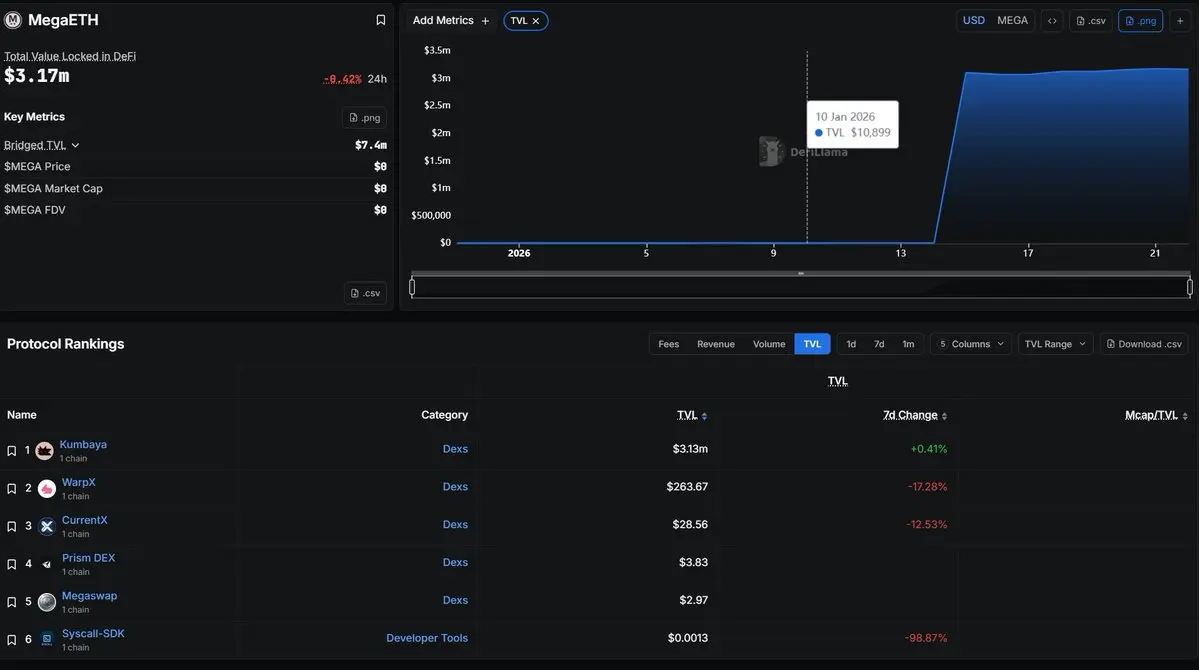Click the $3.13m TVL cell
This screenshot has height=670, width=1199.
(690, 449)
